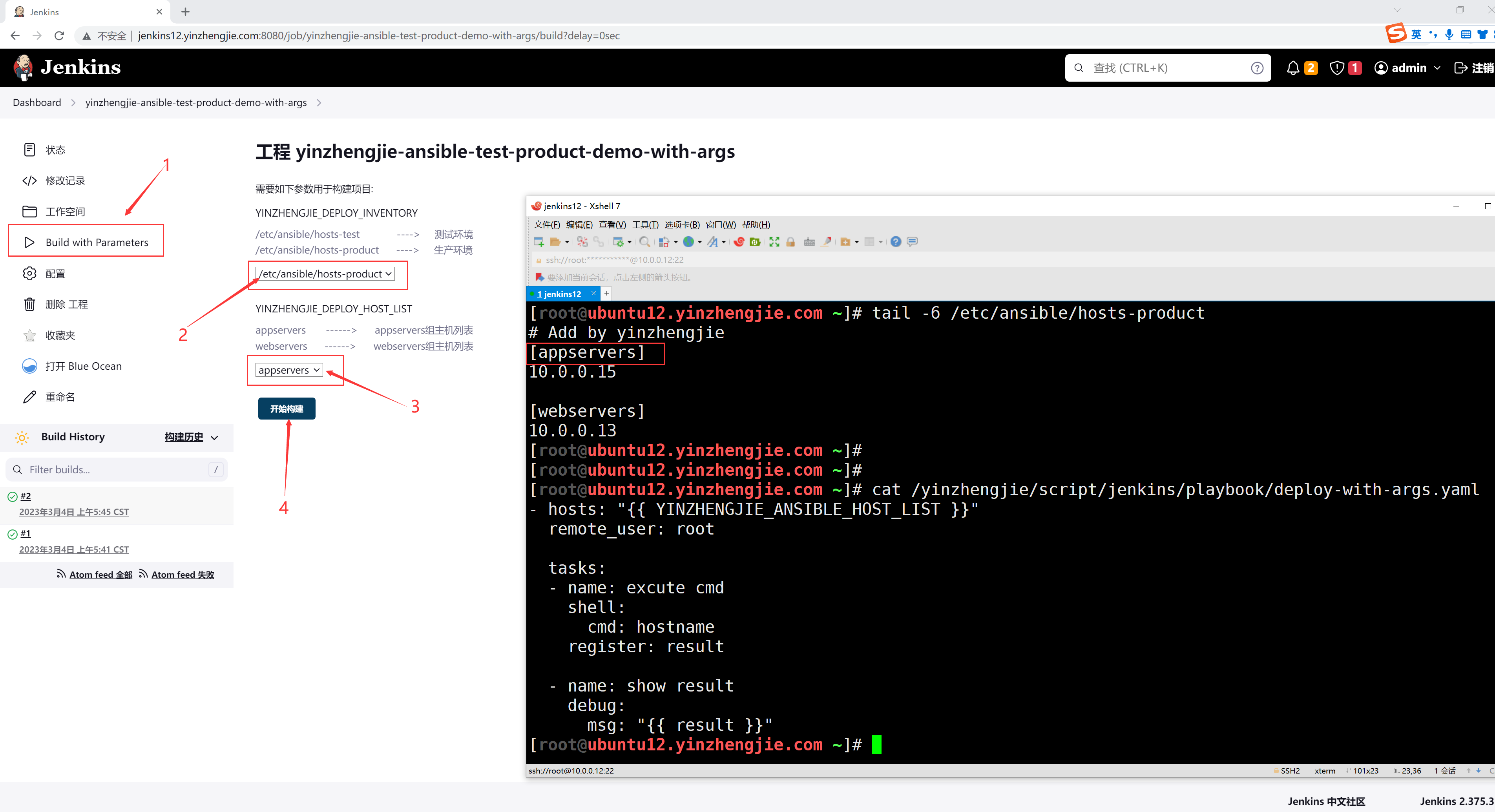Open Xshell help question mark icon
This screenshot has width=1495, height=812.
pyautogui.click(x=896, y=242)
